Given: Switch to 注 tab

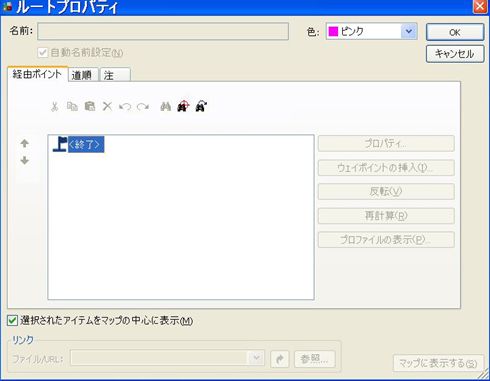Looking at the screenshot, I should [x=115, y=75].
